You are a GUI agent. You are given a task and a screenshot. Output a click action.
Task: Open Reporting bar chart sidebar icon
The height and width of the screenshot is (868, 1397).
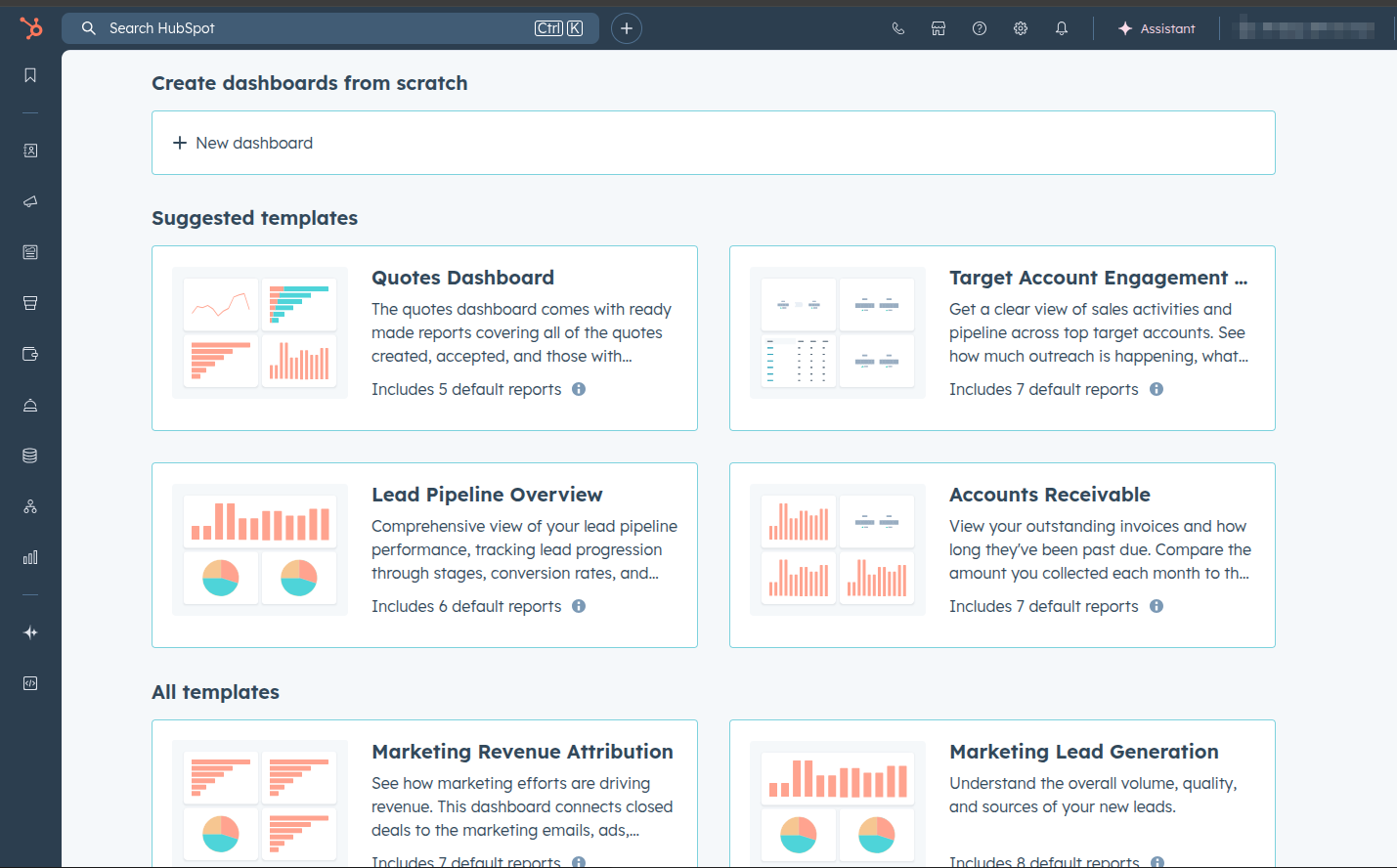[x=30, y=557]
